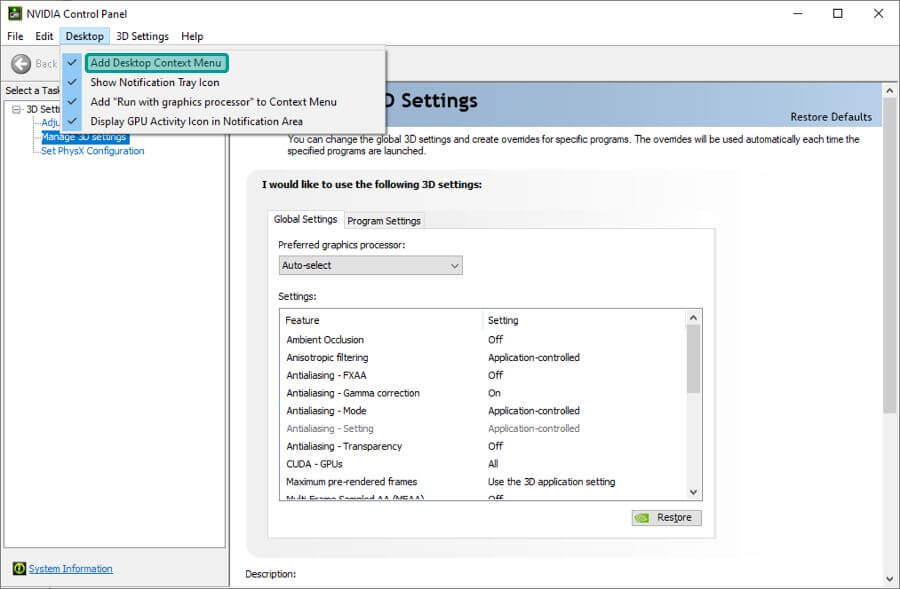Click the Restore button
This screenshot has height=589, width=900.
[x=666, y=518]
